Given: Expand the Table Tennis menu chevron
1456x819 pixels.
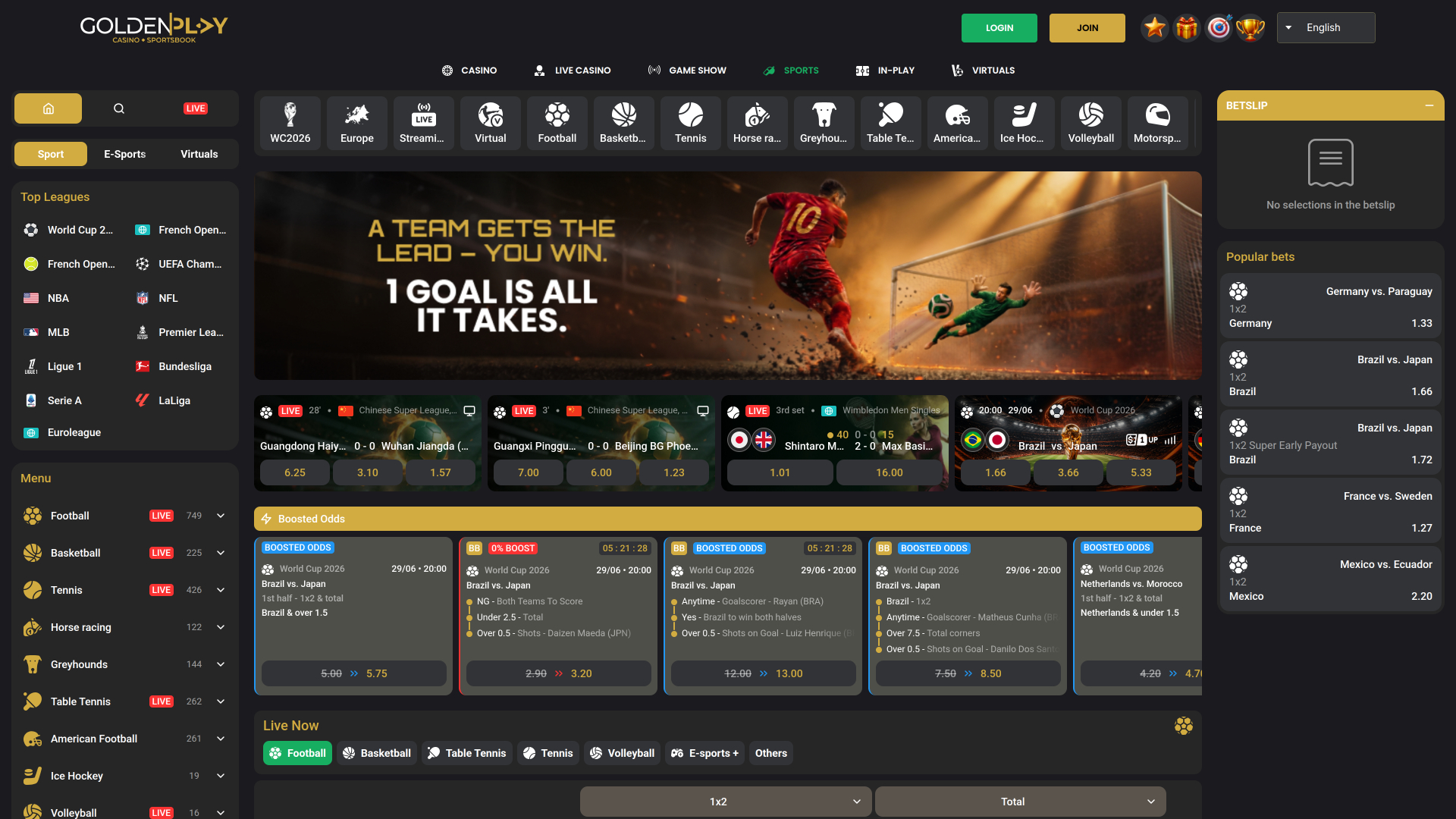Looking at the screenshot, I should [x=221, y=701].
